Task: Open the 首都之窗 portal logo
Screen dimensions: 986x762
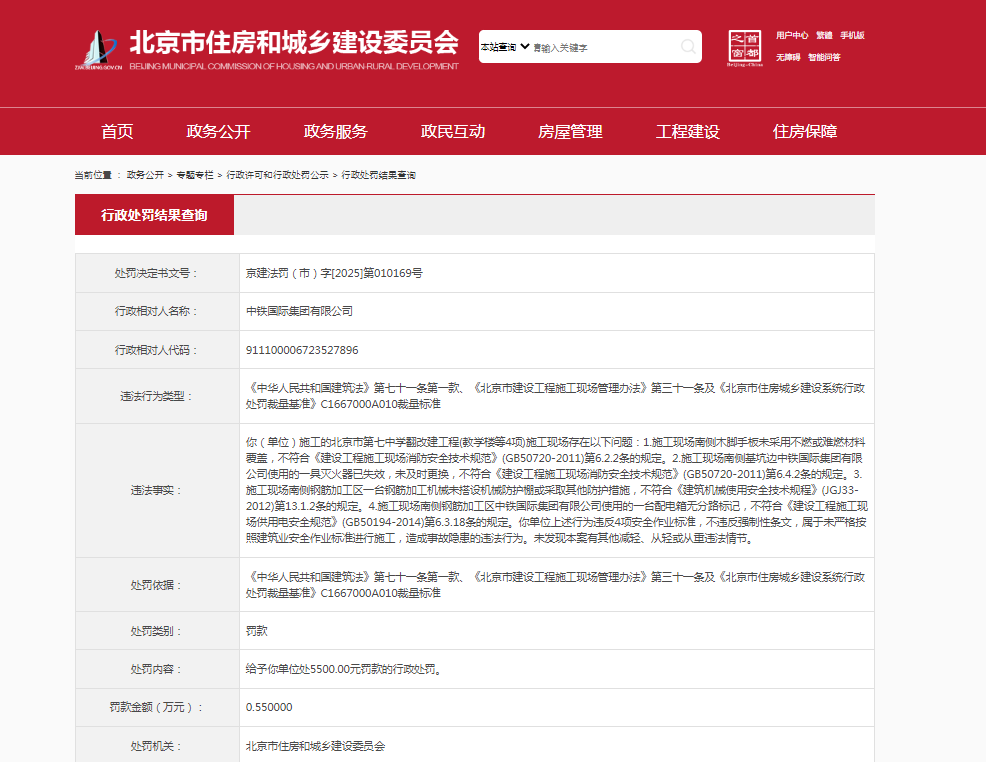Action: coord(745,48)
